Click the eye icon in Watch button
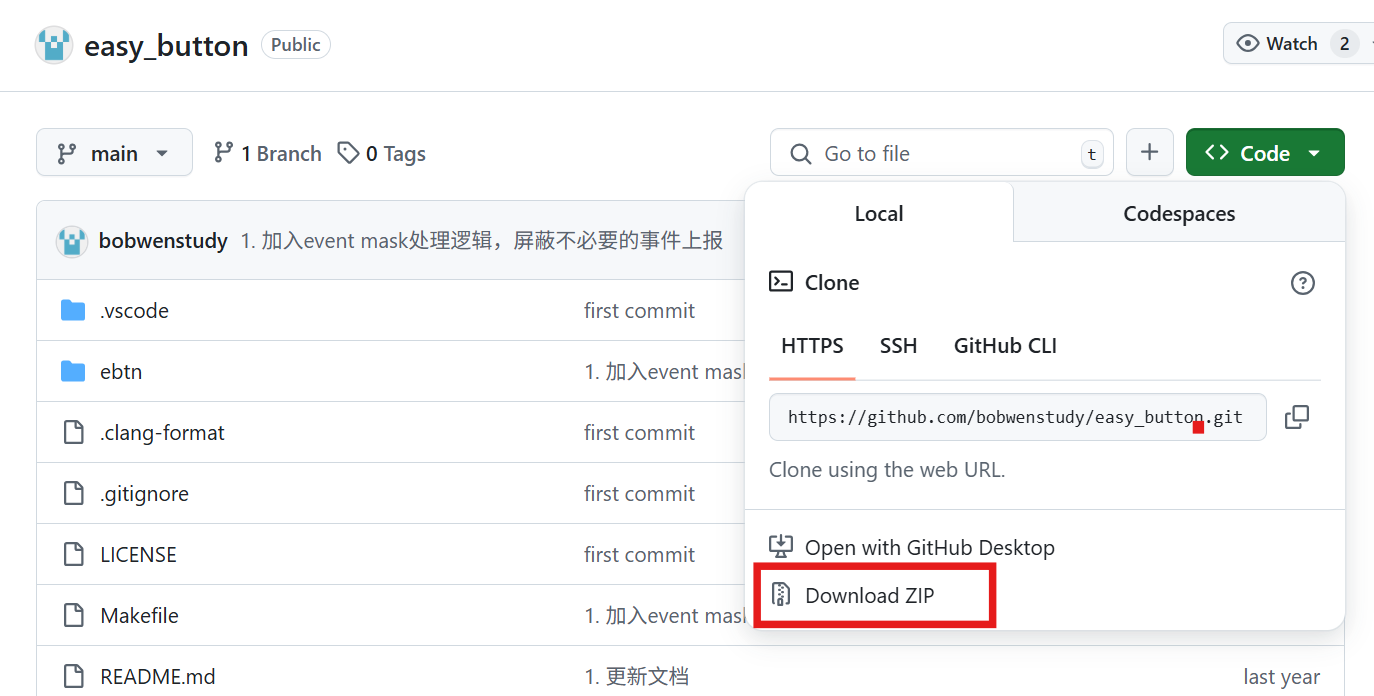 click(x=1247, y=44)
